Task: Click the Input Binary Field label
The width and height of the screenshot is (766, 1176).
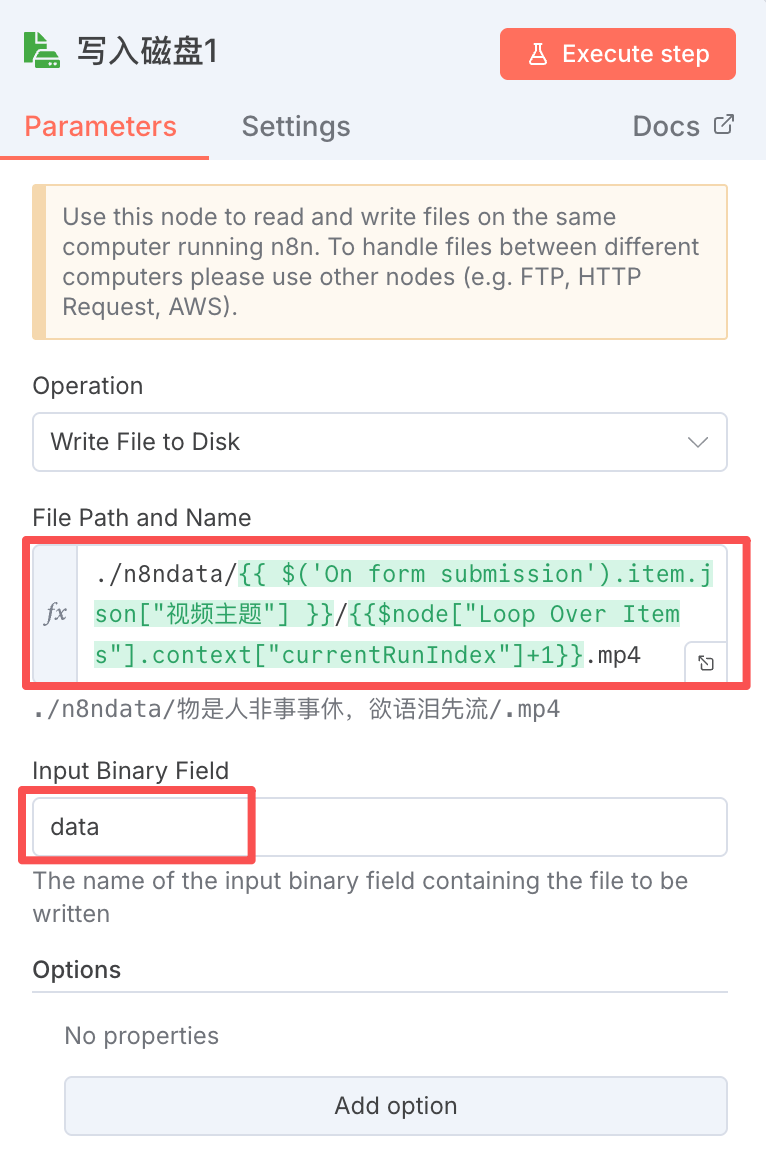Action: pos(131,771)
